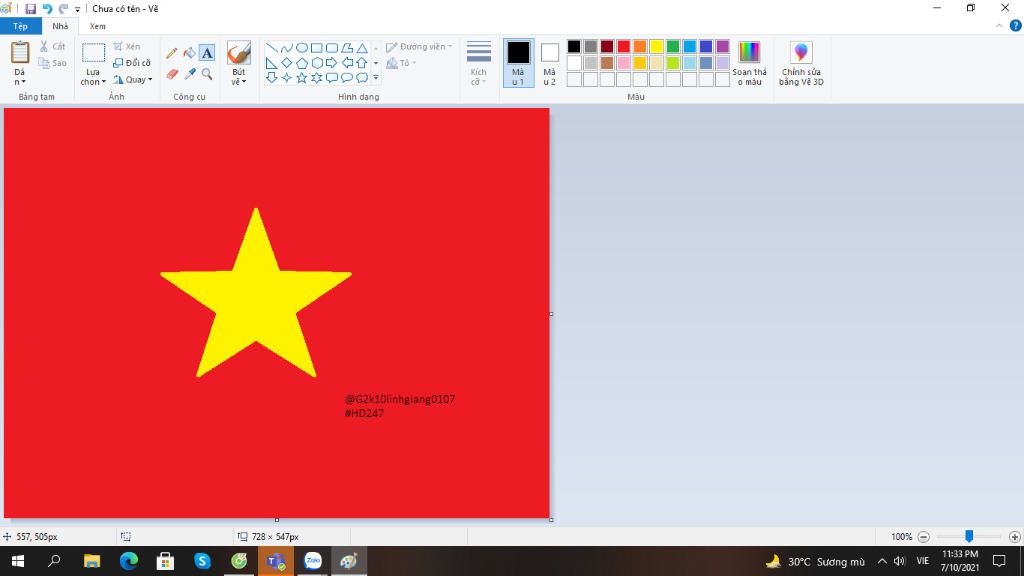Select the Magnifier tool
This screenshot has height=576, width=1024.
pos(207,74)
